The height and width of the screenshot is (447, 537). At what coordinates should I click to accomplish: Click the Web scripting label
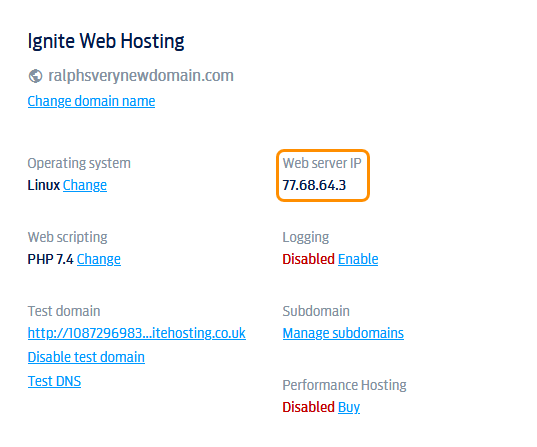67,237
